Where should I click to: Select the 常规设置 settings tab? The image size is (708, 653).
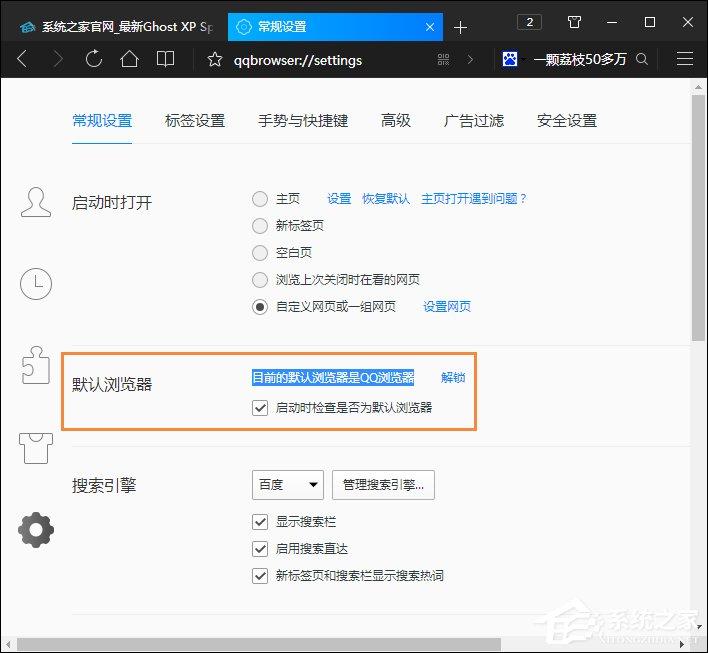click(x=102, y=121)
